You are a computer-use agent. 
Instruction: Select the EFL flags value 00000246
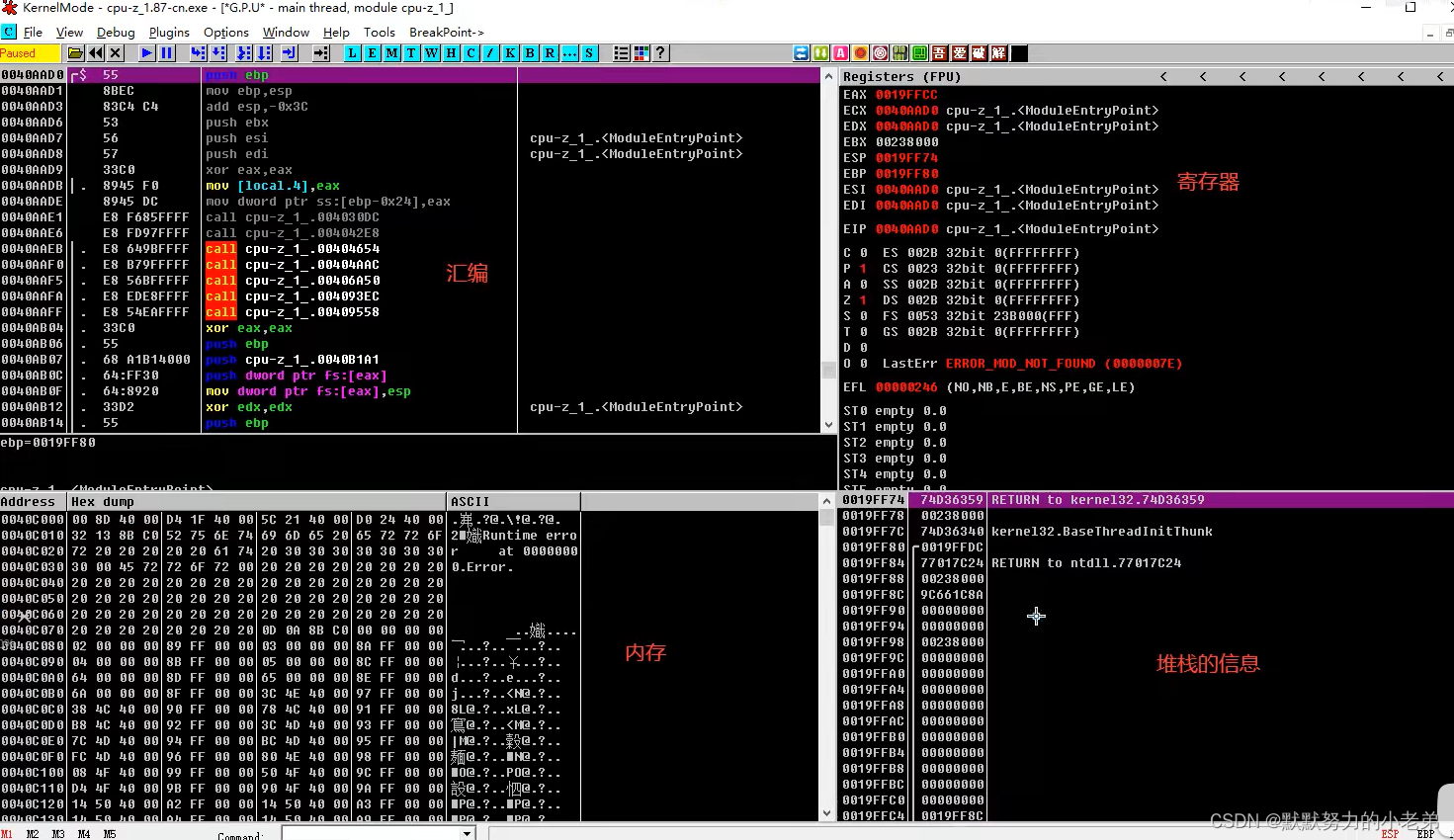point(906,387)
